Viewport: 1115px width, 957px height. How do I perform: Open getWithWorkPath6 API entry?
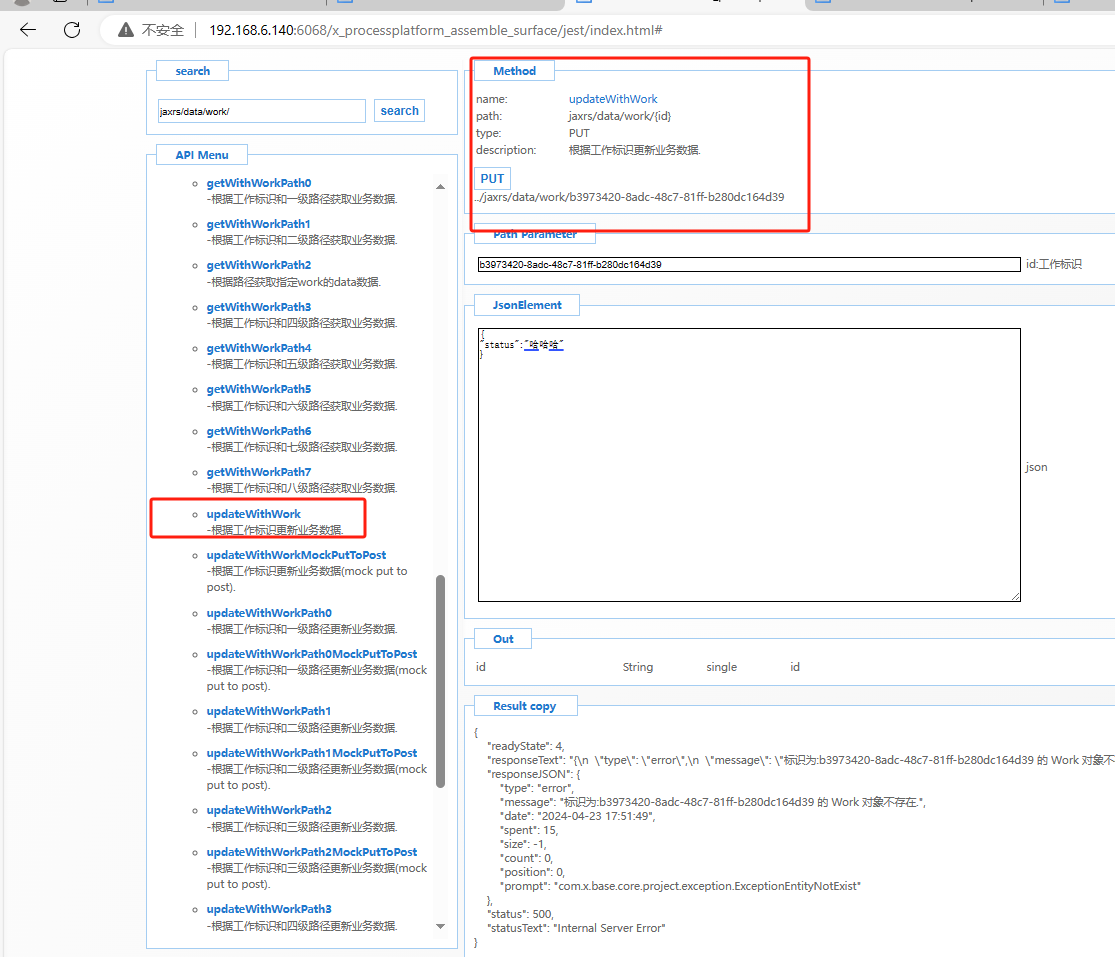click(x=259, y=432)
